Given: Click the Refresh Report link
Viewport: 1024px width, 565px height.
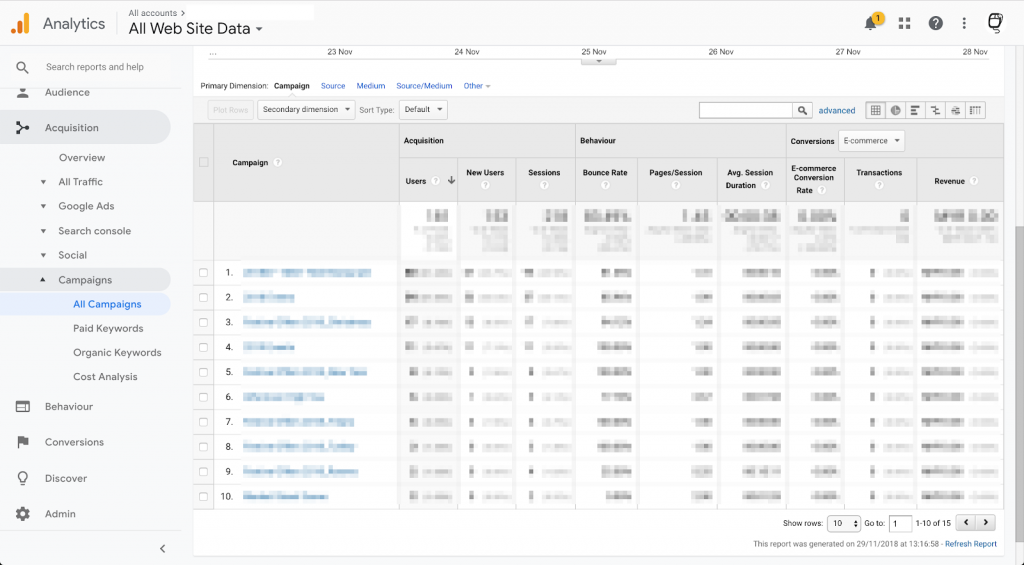Looking at the screenshot, I should [970, 543].
